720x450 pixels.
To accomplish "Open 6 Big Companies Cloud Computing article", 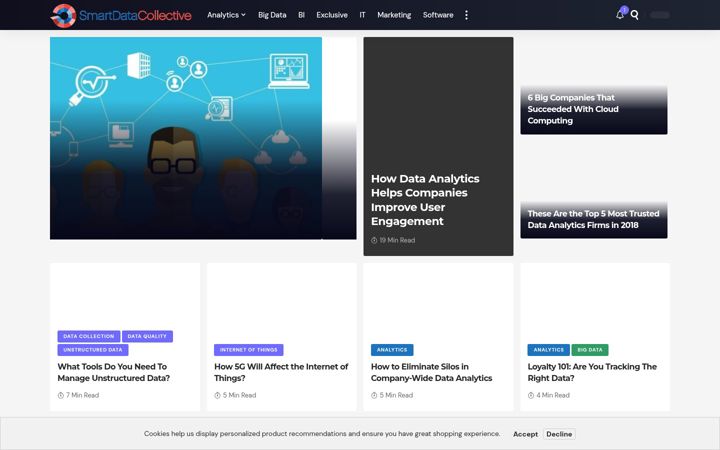I will [573, 109].
